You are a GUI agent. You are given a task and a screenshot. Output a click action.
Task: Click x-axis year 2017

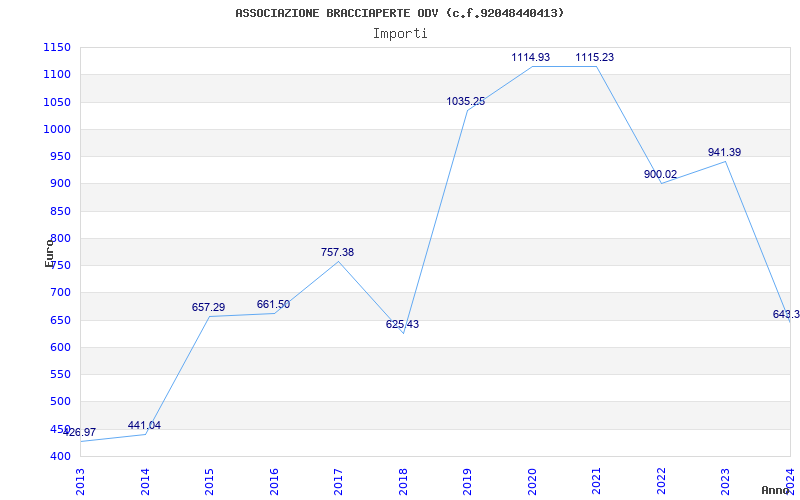(338, 482)
